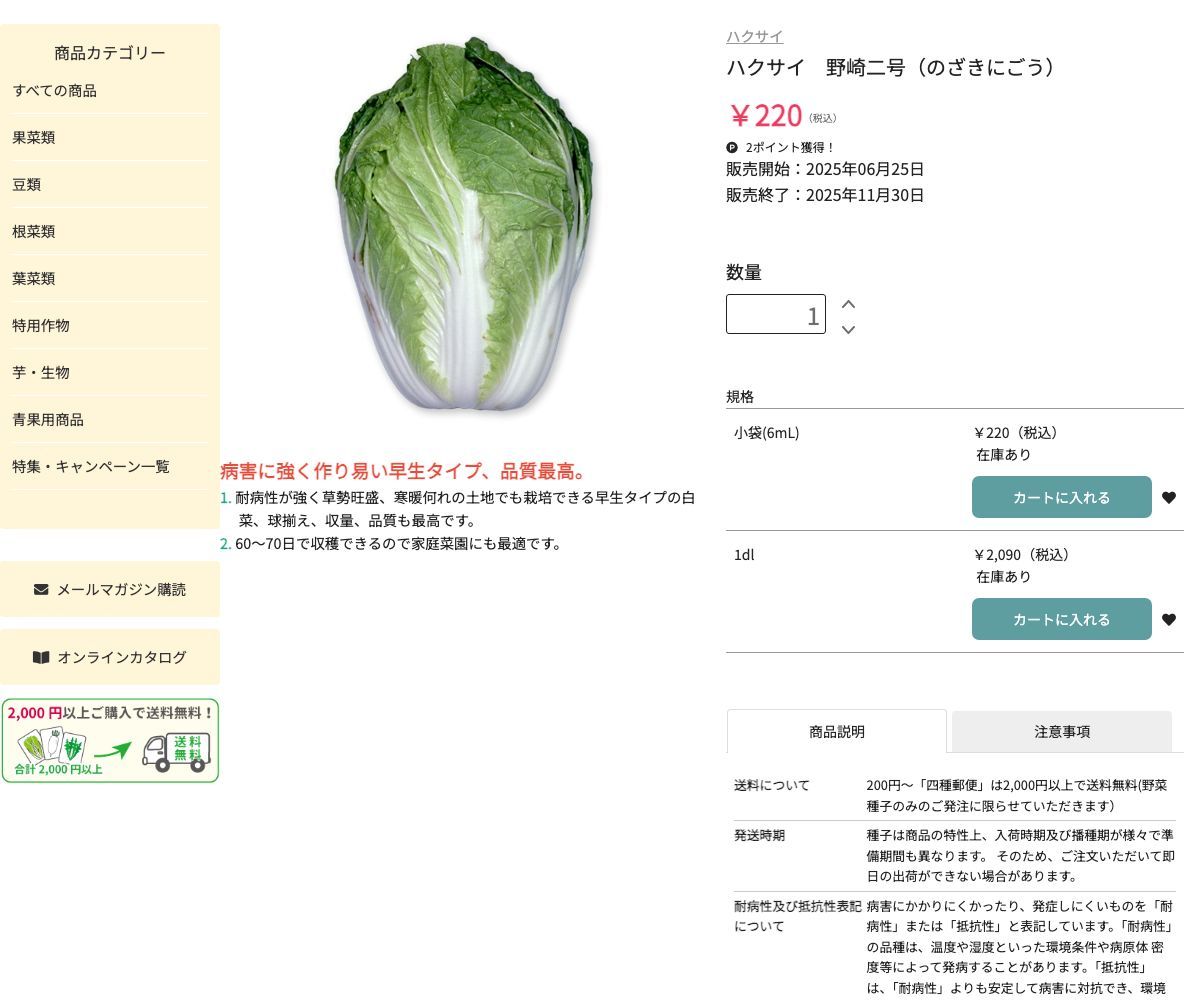Select the 商品説明 tab

tap(836, 732)
